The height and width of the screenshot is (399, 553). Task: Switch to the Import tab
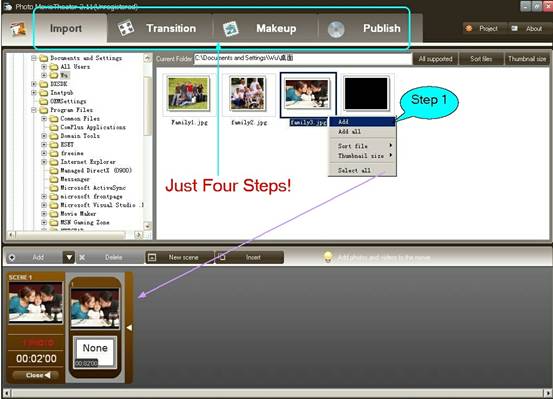tap(66, 28)
